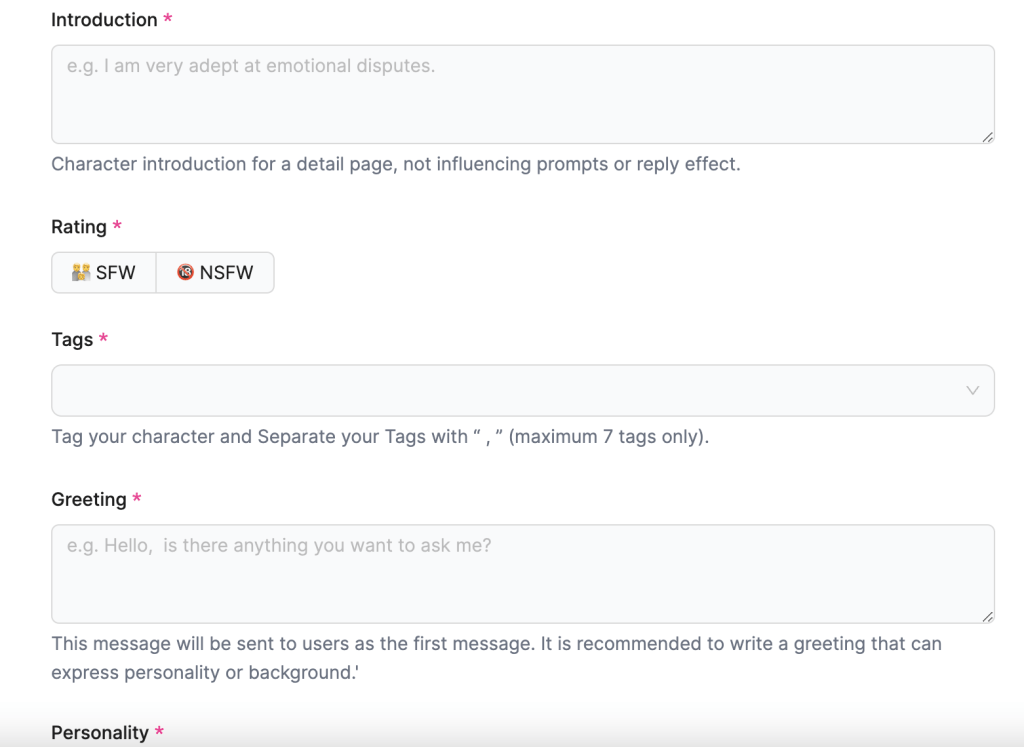Click the required asterisk beside Greeting
This screenshot has width=1024, height=747.
[x=137, y=499]
